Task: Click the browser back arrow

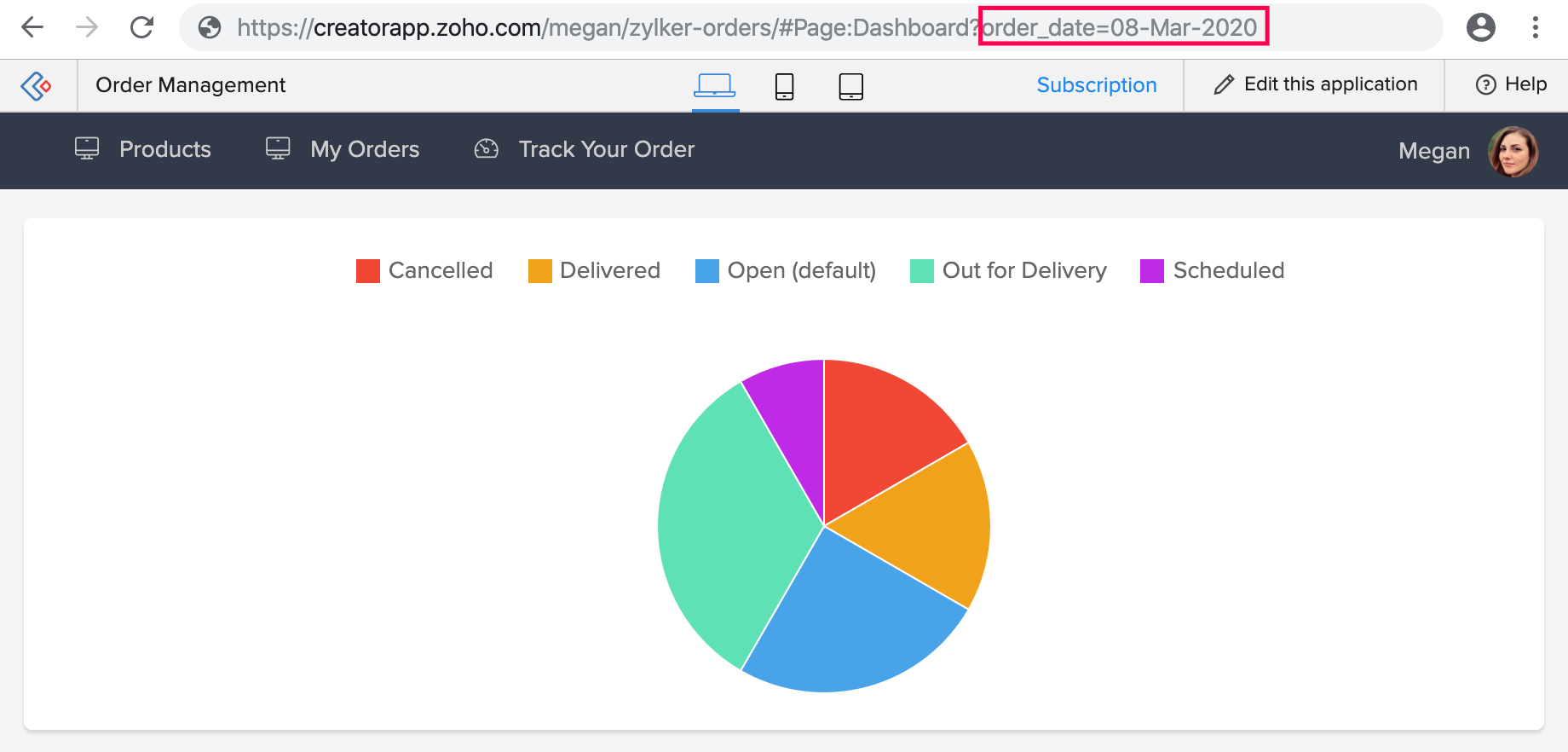Action: pyautogui.click(x=32, y=27)
